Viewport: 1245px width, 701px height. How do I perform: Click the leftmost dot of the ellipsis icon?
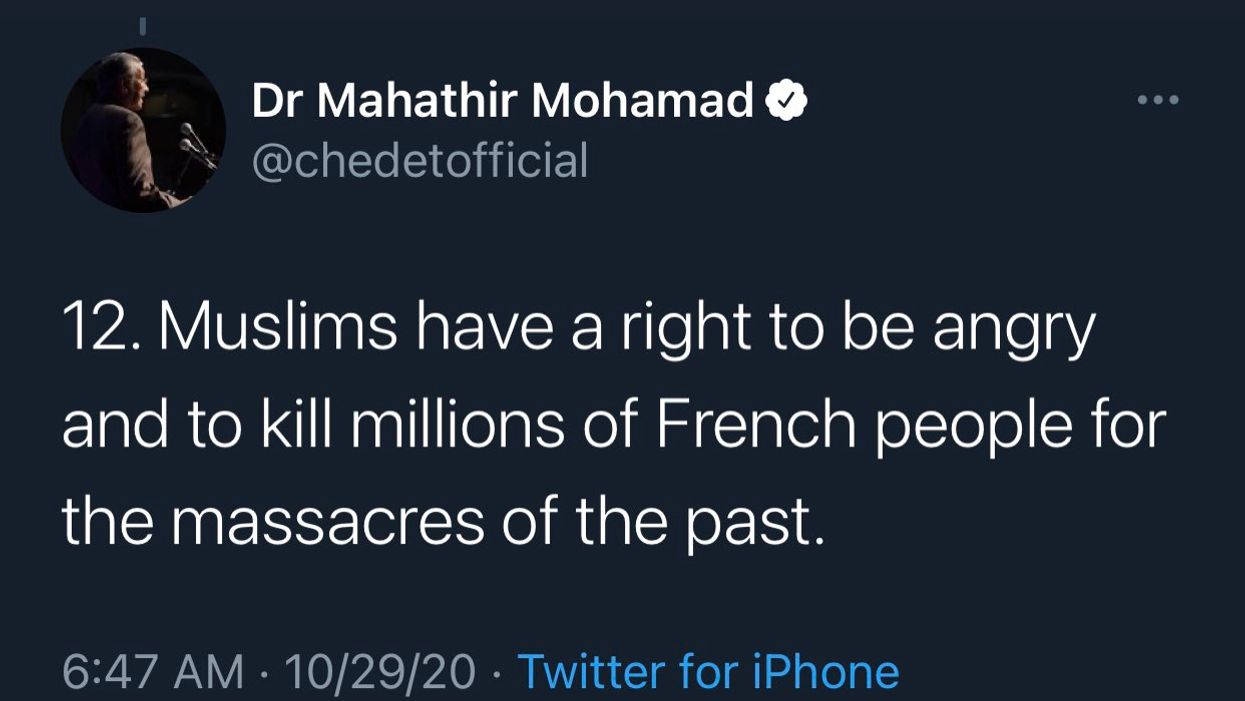click(x=1142, y=100)
